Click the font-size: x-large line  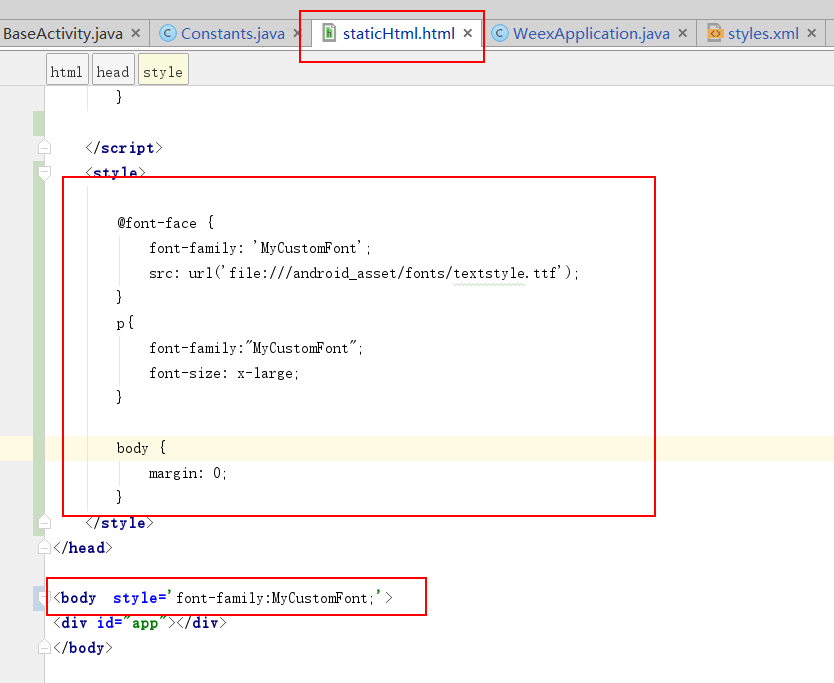[224, 373]
